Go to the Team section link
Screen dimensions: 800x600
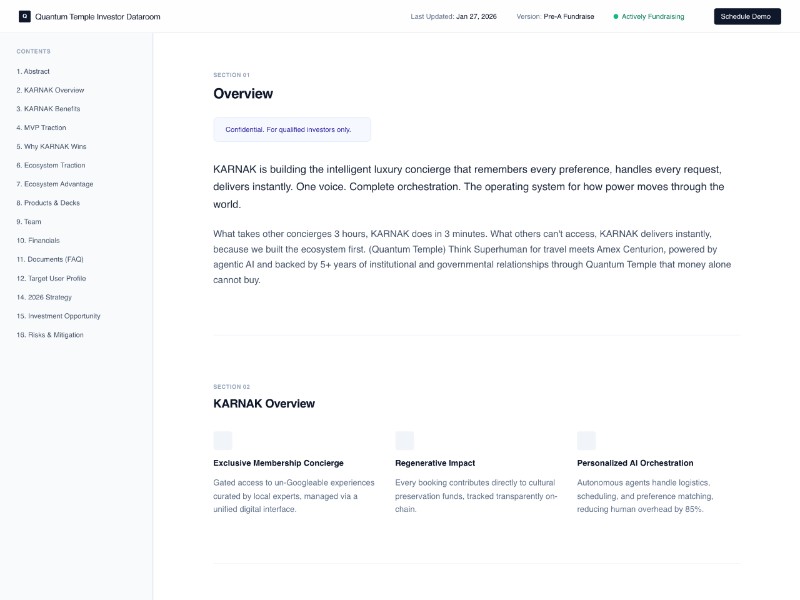tap(29, 222)
